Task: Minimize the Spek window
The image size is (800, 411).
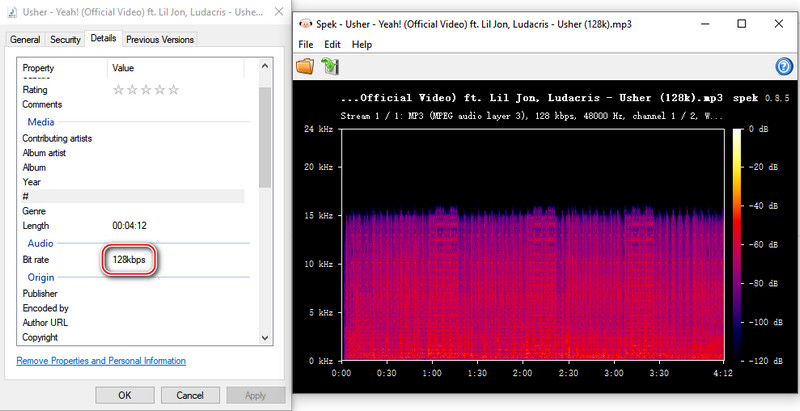Action: [706, 23]
